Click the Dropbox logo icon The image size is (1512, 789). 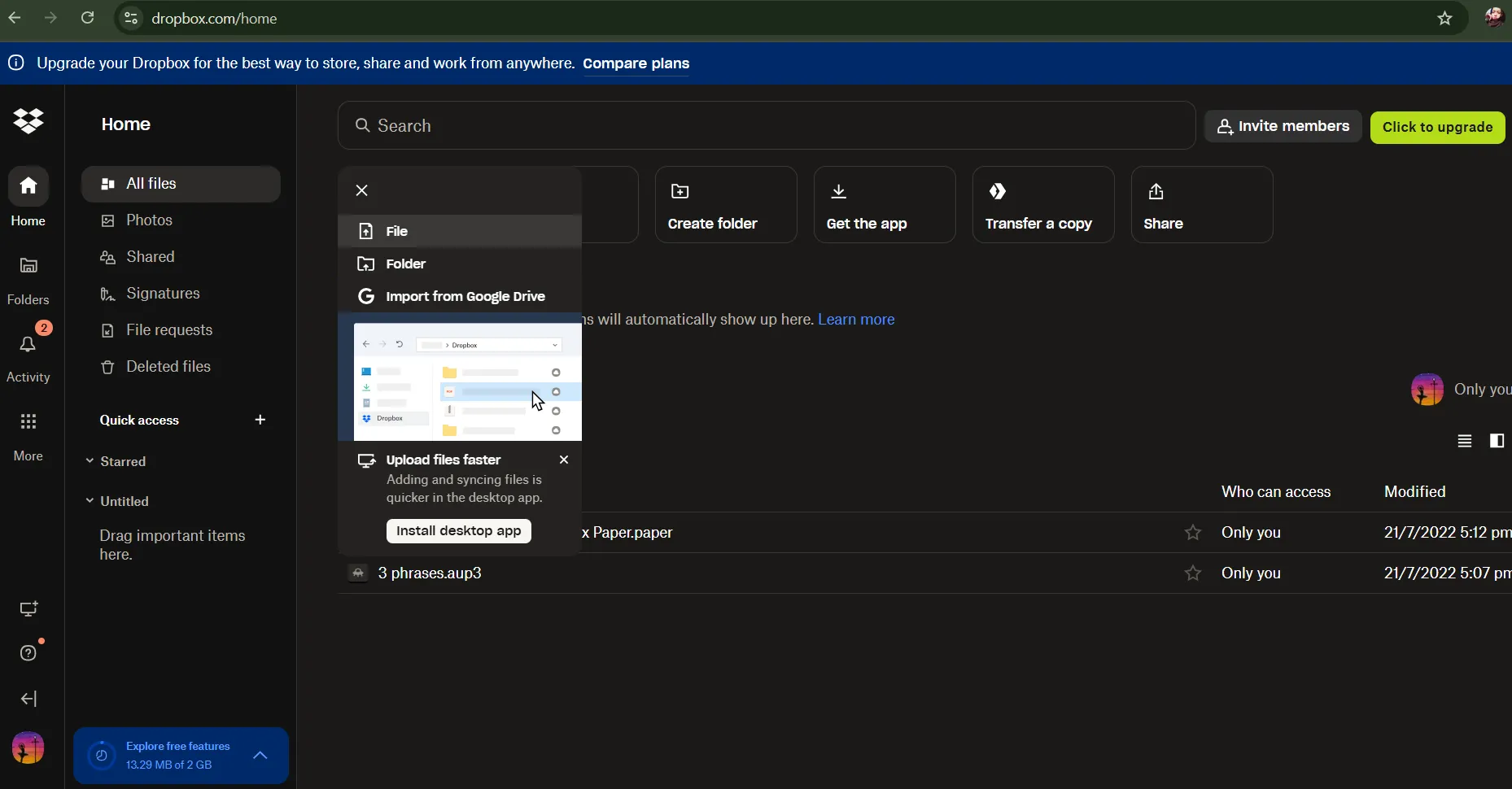[x=28, y=121]
